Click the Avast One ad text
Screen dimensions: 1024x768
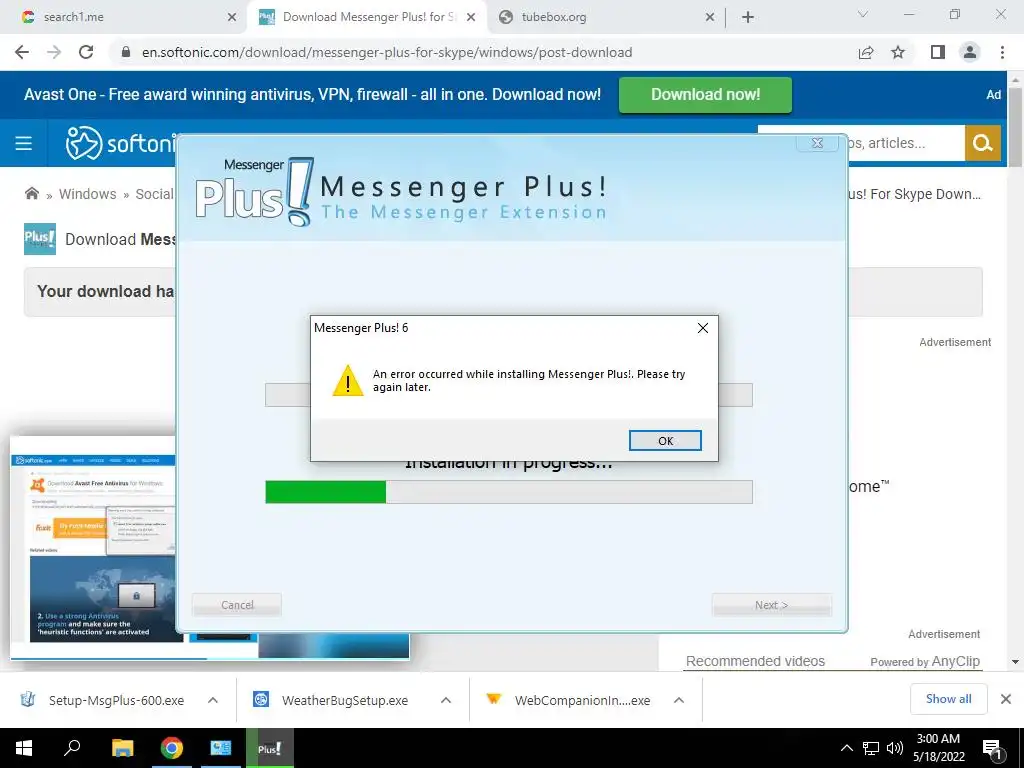coord(312,95)
